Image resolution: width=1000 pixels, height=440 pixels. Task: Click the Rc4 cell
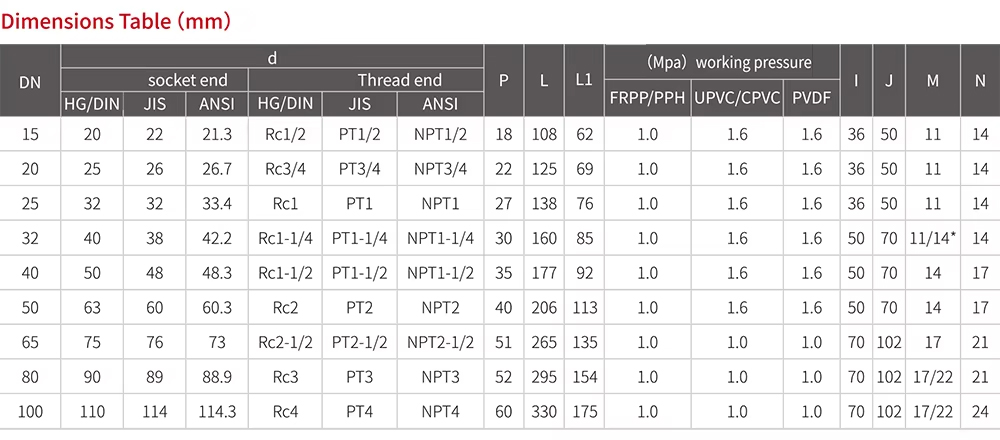(x=286, y=411)
